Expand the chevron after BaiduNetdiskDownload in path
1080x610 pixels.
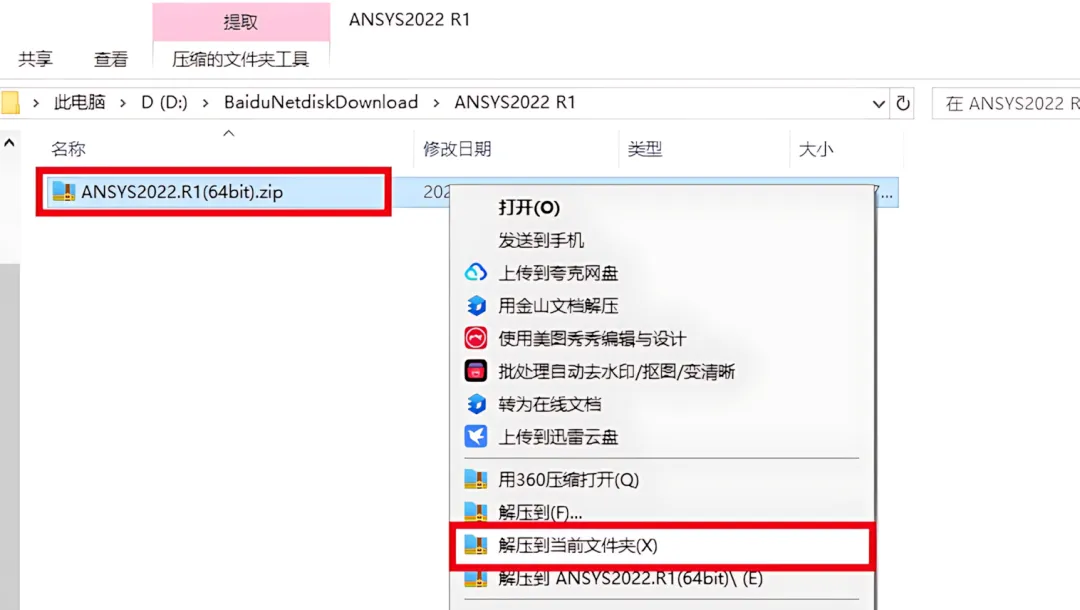436,103
